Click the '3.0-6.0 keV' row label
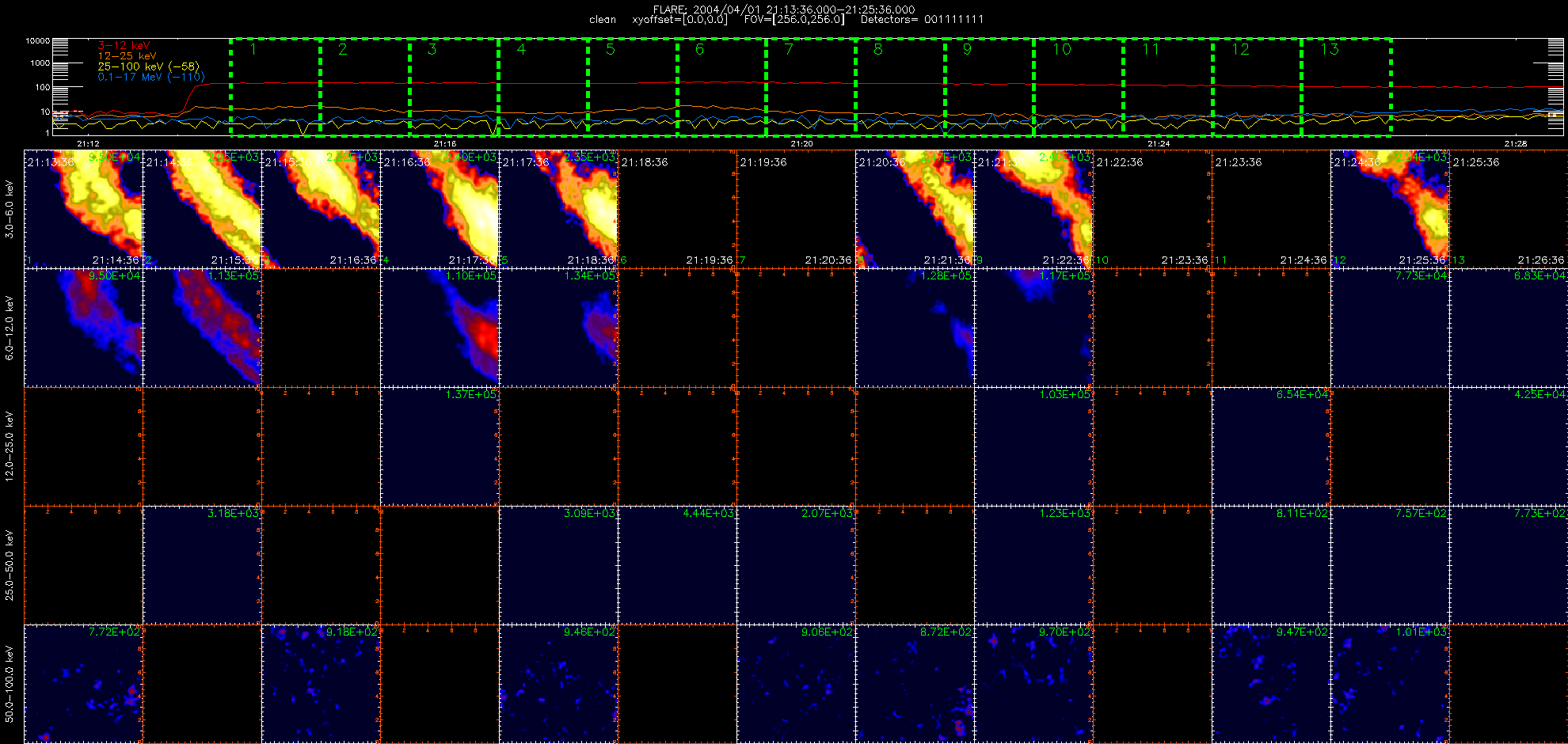The width and height of the screenshot is (1568, 744). [x=10, y=209]
